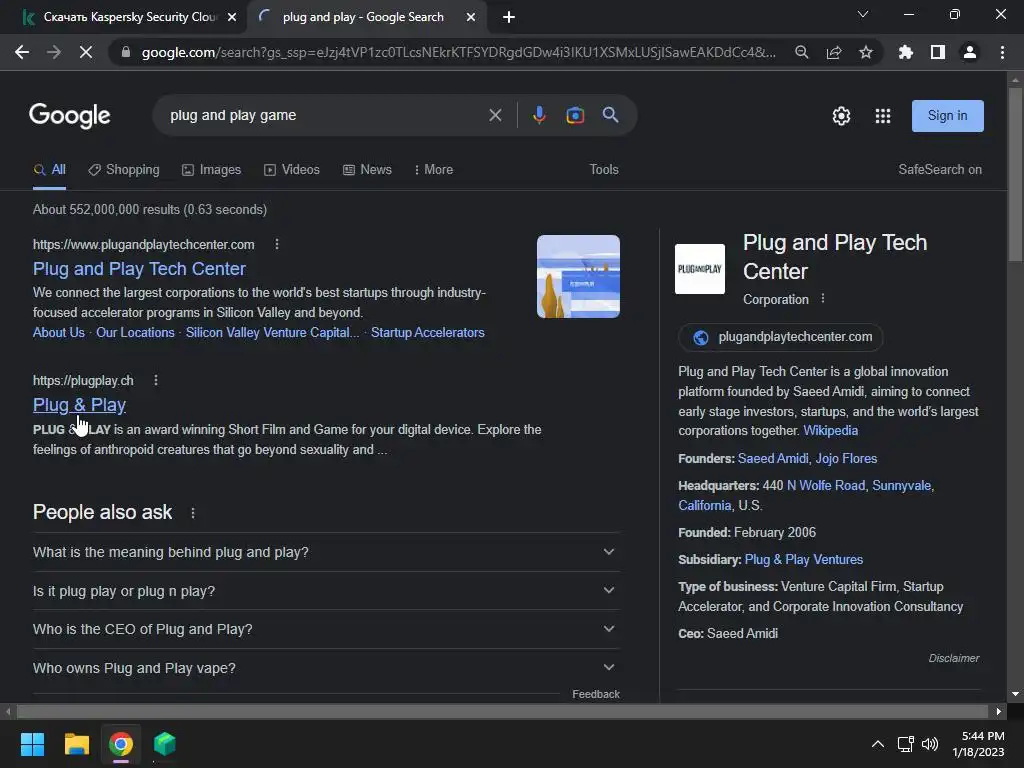Viewport: 1024px width, 768px height.
Task: Click the first result's thumbnail image
Action: [578, 276]
